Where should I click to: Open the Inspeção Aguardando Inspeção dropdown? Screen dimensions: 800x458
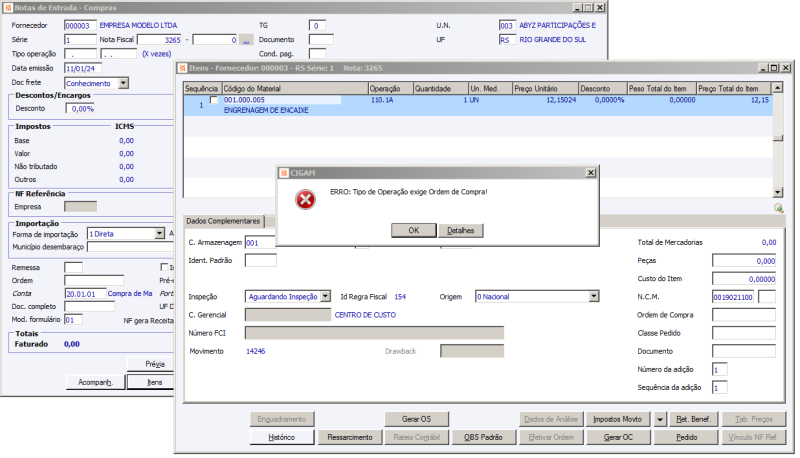[325, 296]
